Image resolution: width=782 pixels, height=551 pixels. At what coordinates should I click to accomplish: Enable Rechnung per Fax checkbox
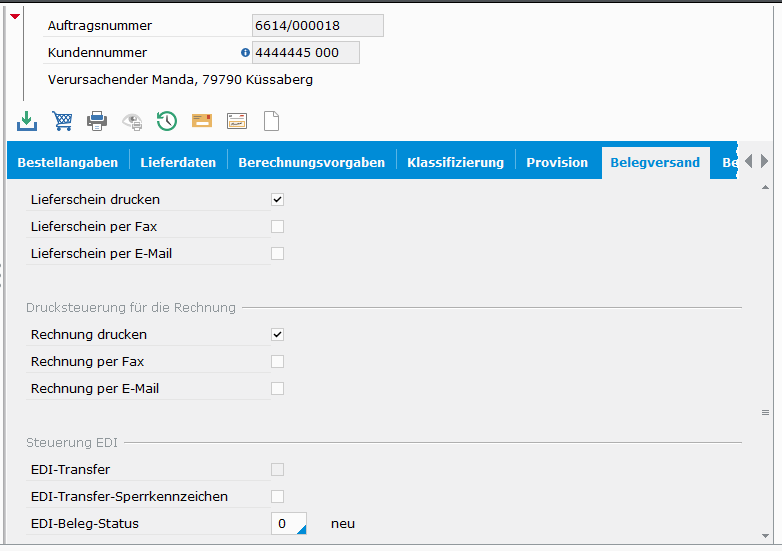(x=278, y=362)
